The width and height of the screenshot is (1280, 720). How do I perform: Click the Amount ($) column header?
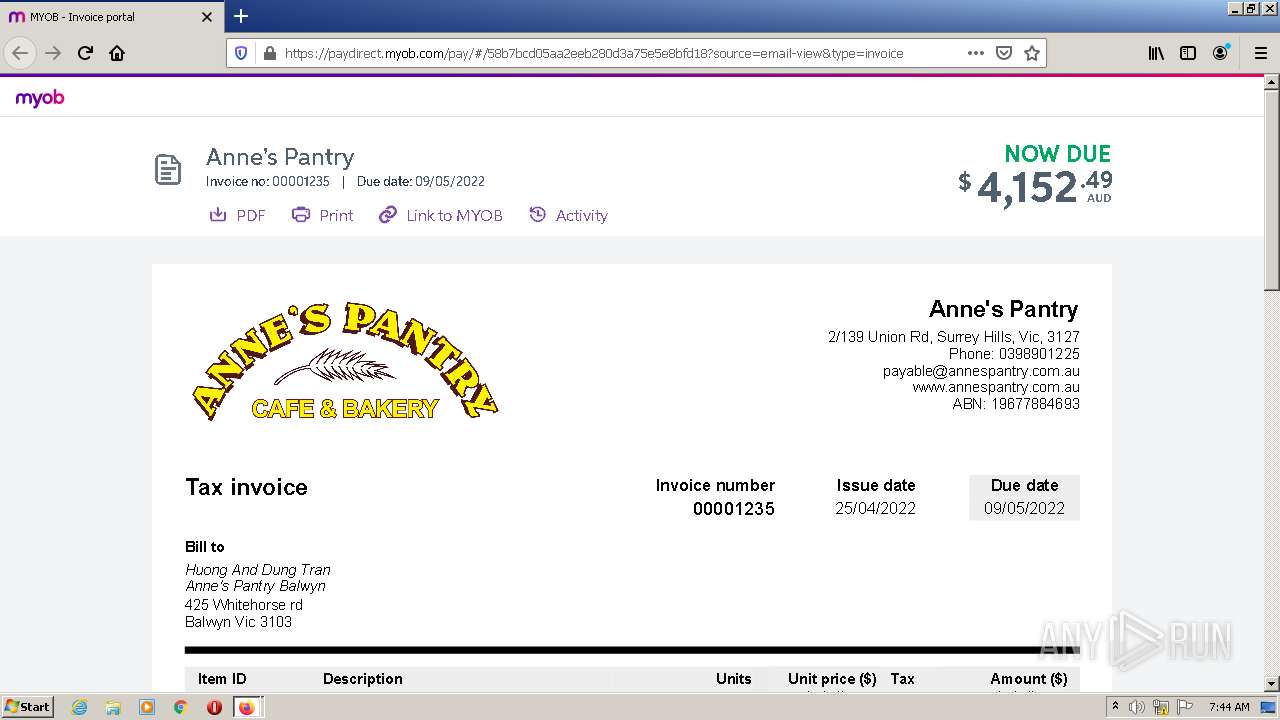point(1029,679)
